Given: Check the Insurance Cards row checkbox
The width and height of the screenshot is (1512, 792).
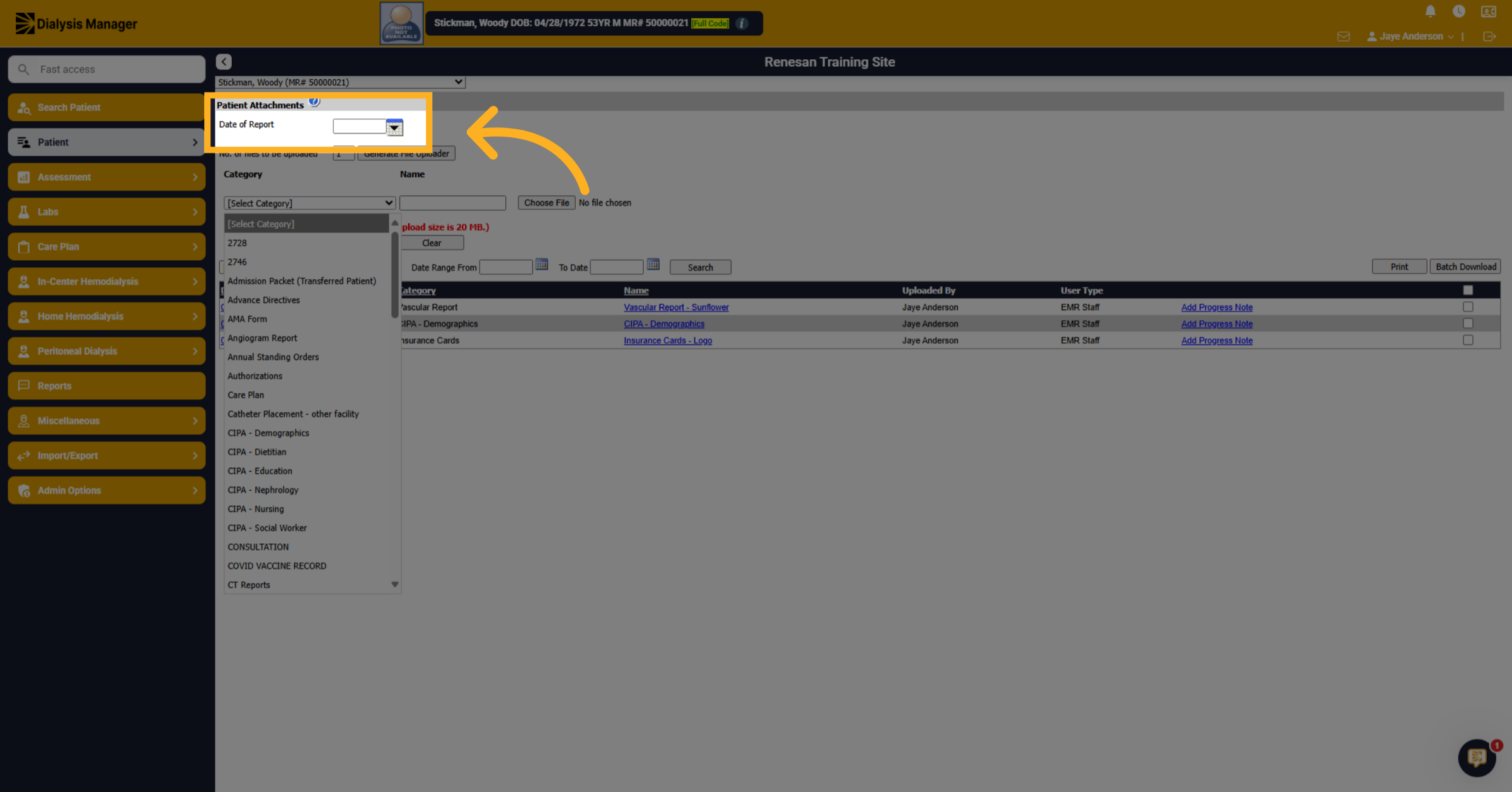Looking at the screenshot, I should [x=1468, y=340].
